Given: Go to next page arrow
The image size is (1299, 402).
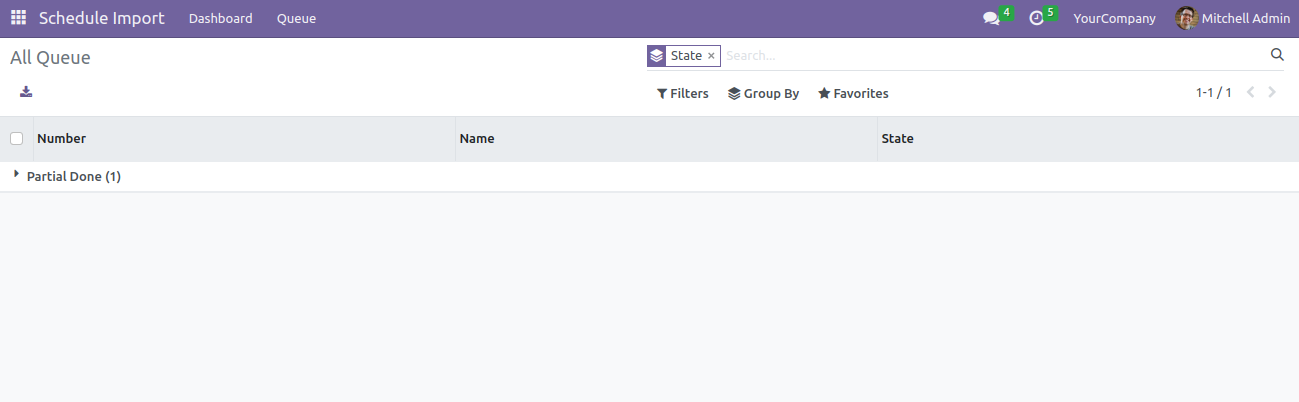Looking at the screenshot, I should tap(1272, 93).
